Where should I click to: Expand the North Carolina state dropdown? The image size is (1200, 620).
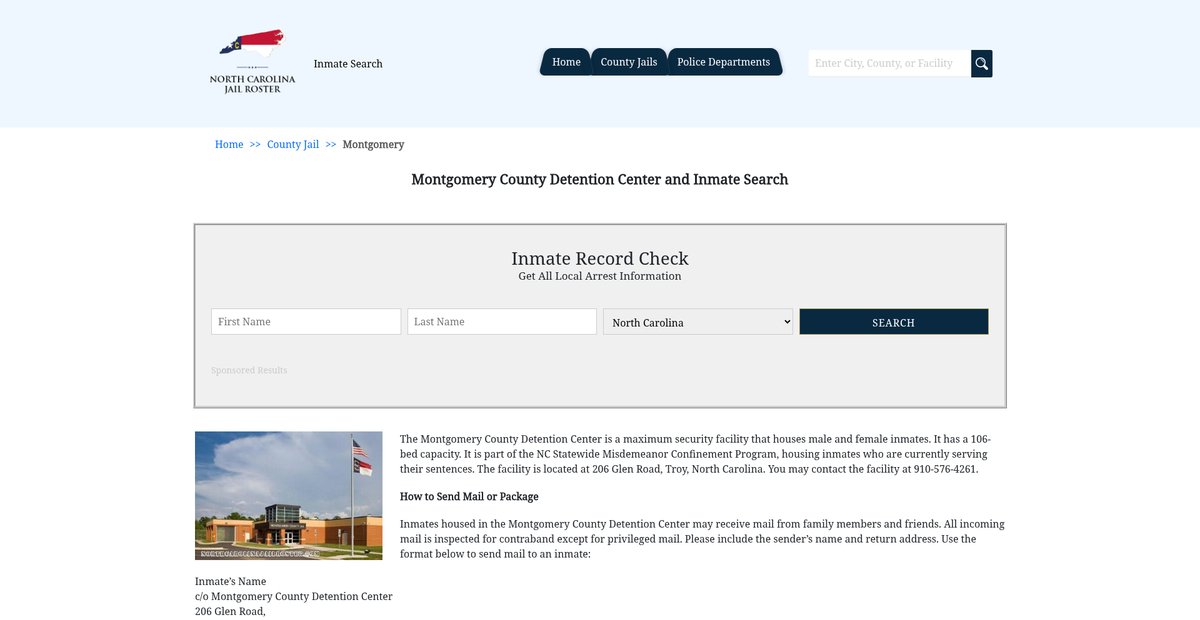click(x=698, y=322)
